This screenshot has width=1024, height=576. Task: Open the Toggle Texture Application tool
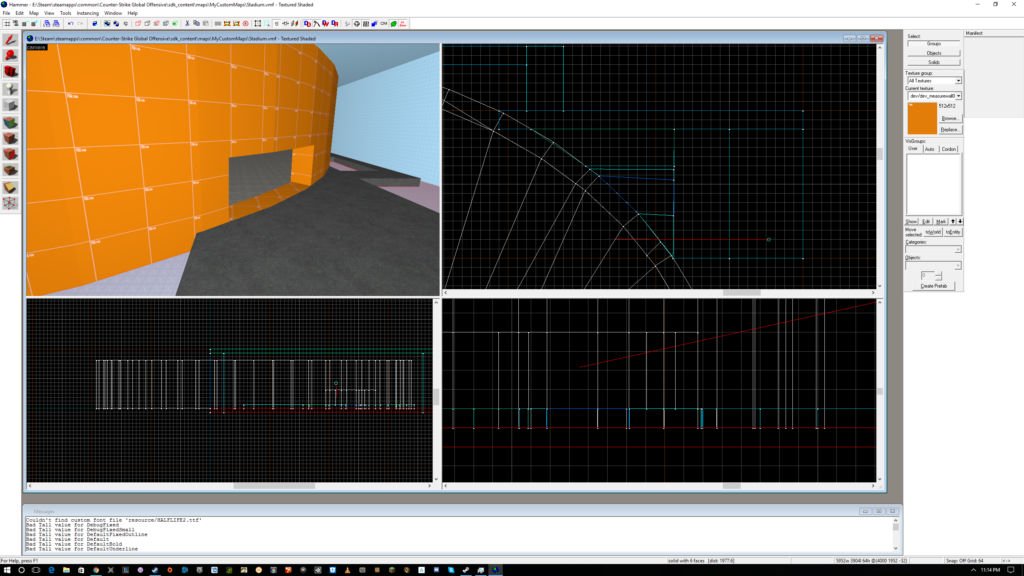(x=10, y=122)
